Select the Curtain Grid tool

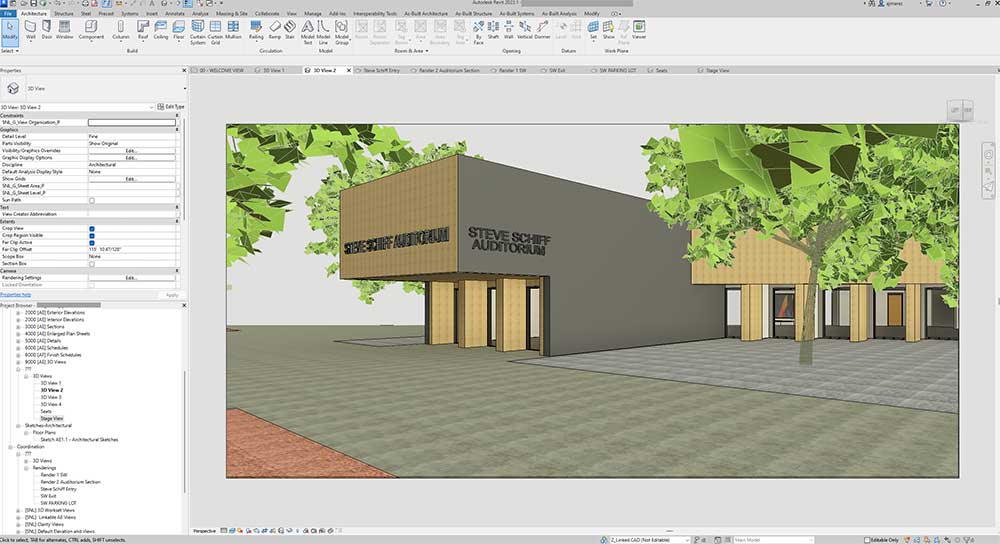pos(214,28)
